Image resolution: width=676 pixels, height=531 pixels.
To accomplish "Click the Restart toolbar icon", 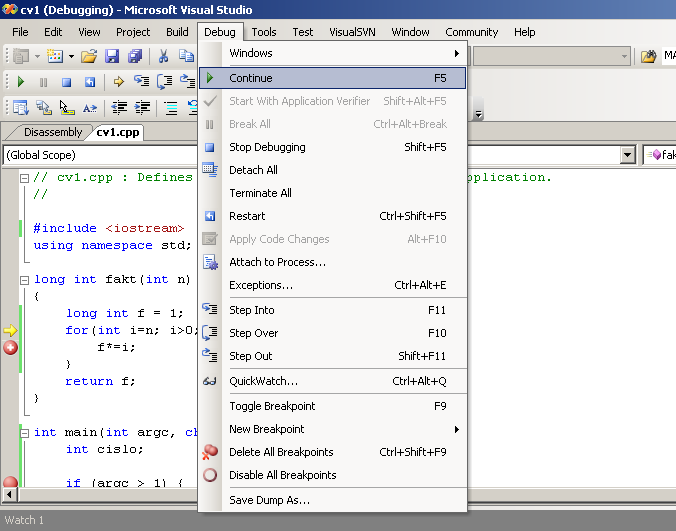I will [x=89, y=82].
